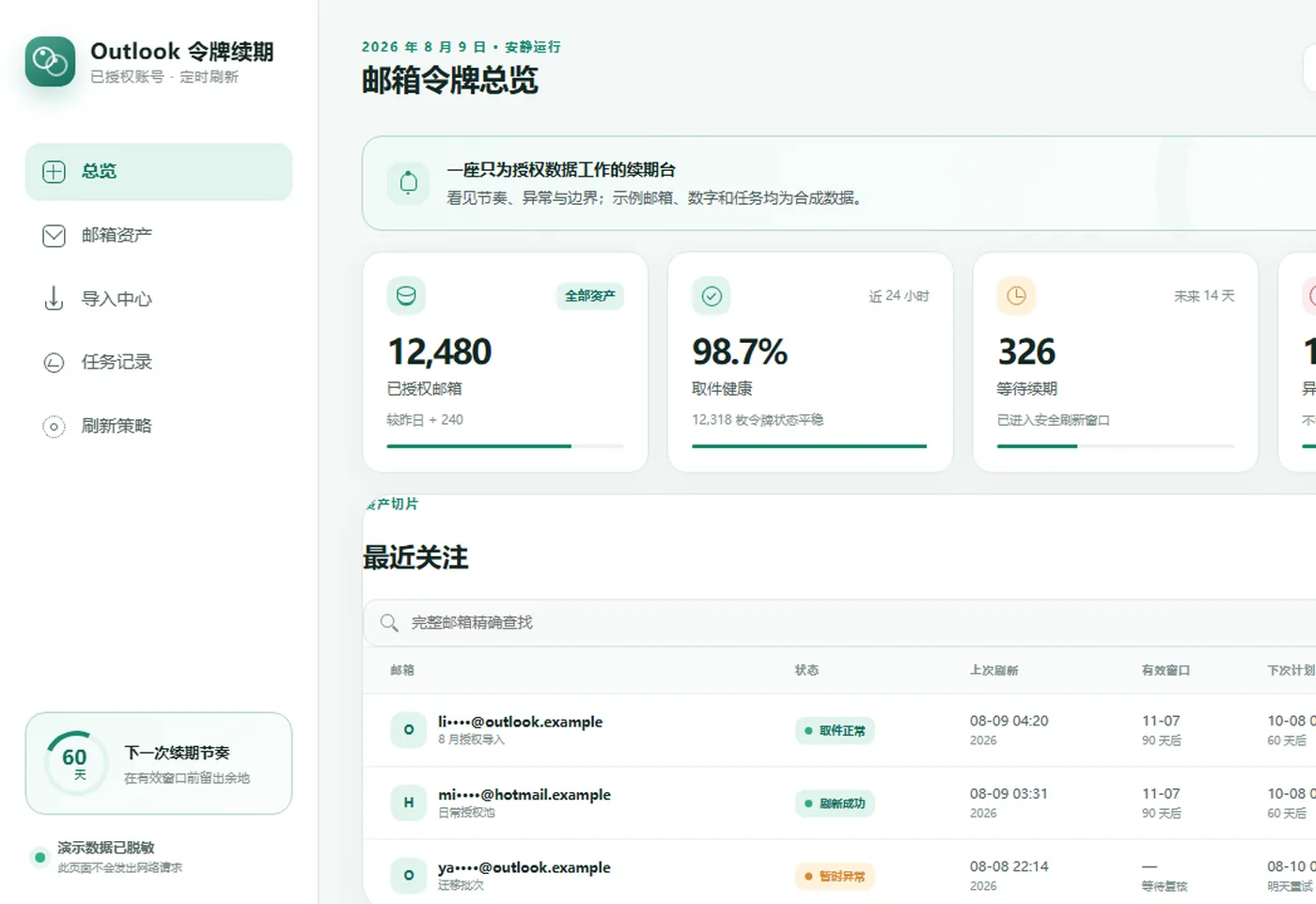Click the 暂时异常 status badge
The height and width of the screenshot is (904, 1316).
tap(835, 876)
